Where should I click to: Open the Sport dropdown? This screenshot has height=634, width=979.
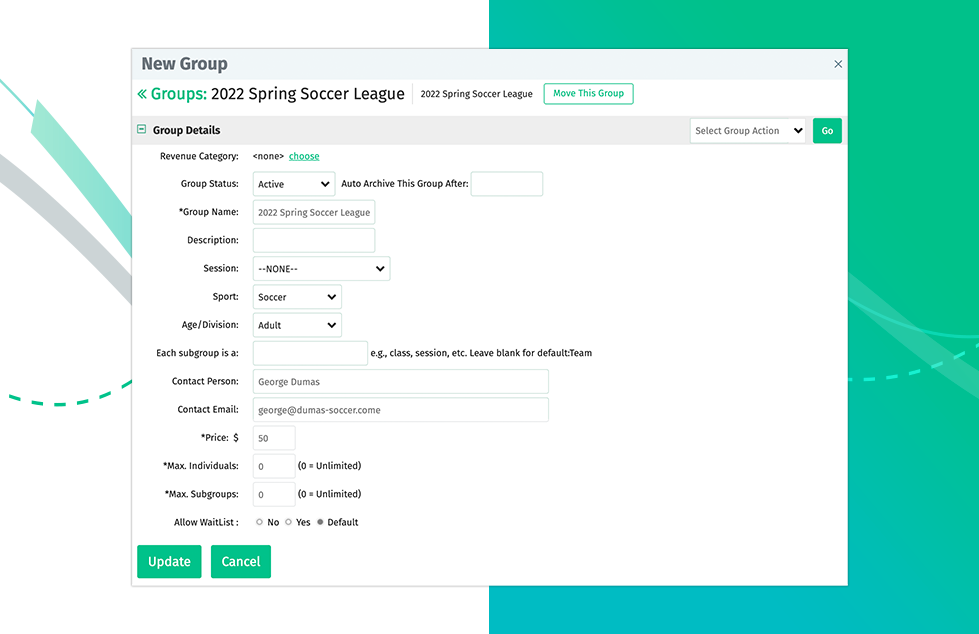coord(297,297)
